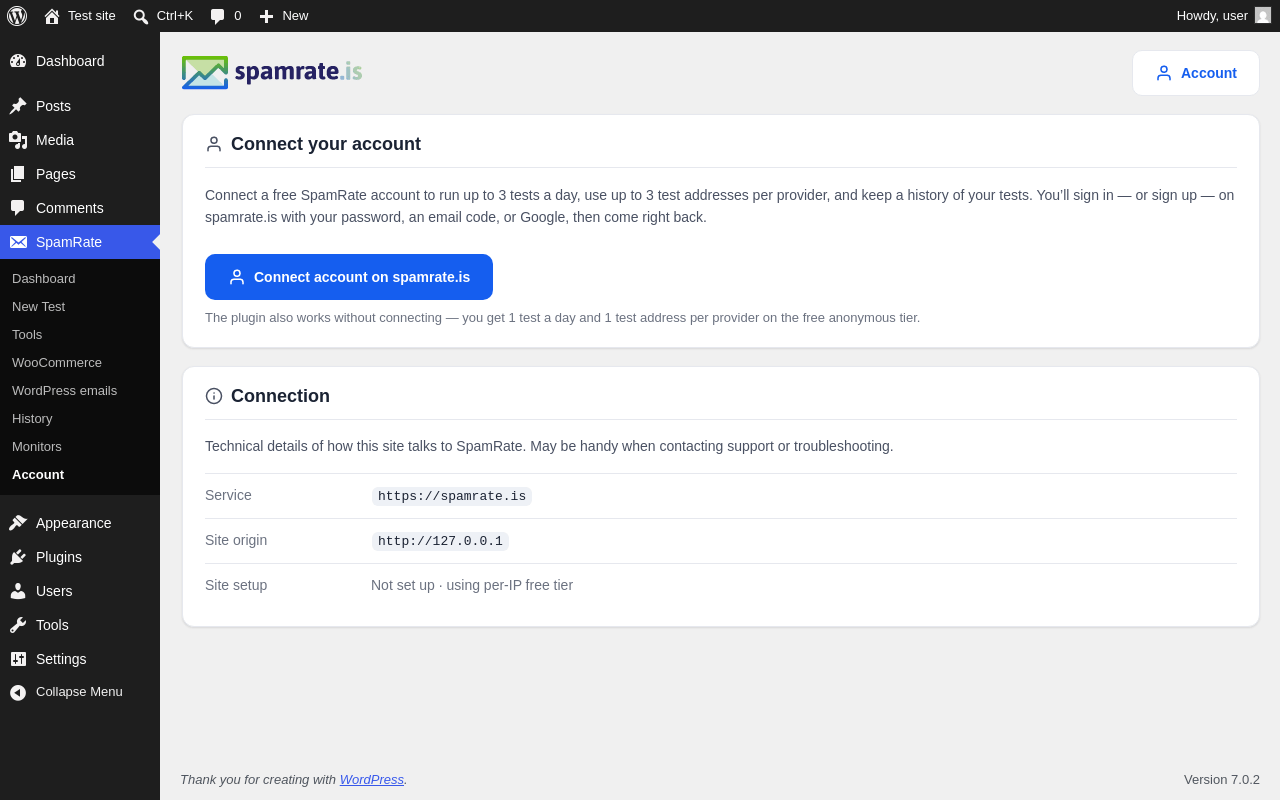Click the Users icon in sidebar
This screenshot has height=800, width=1280.
[x=18, y=591]
